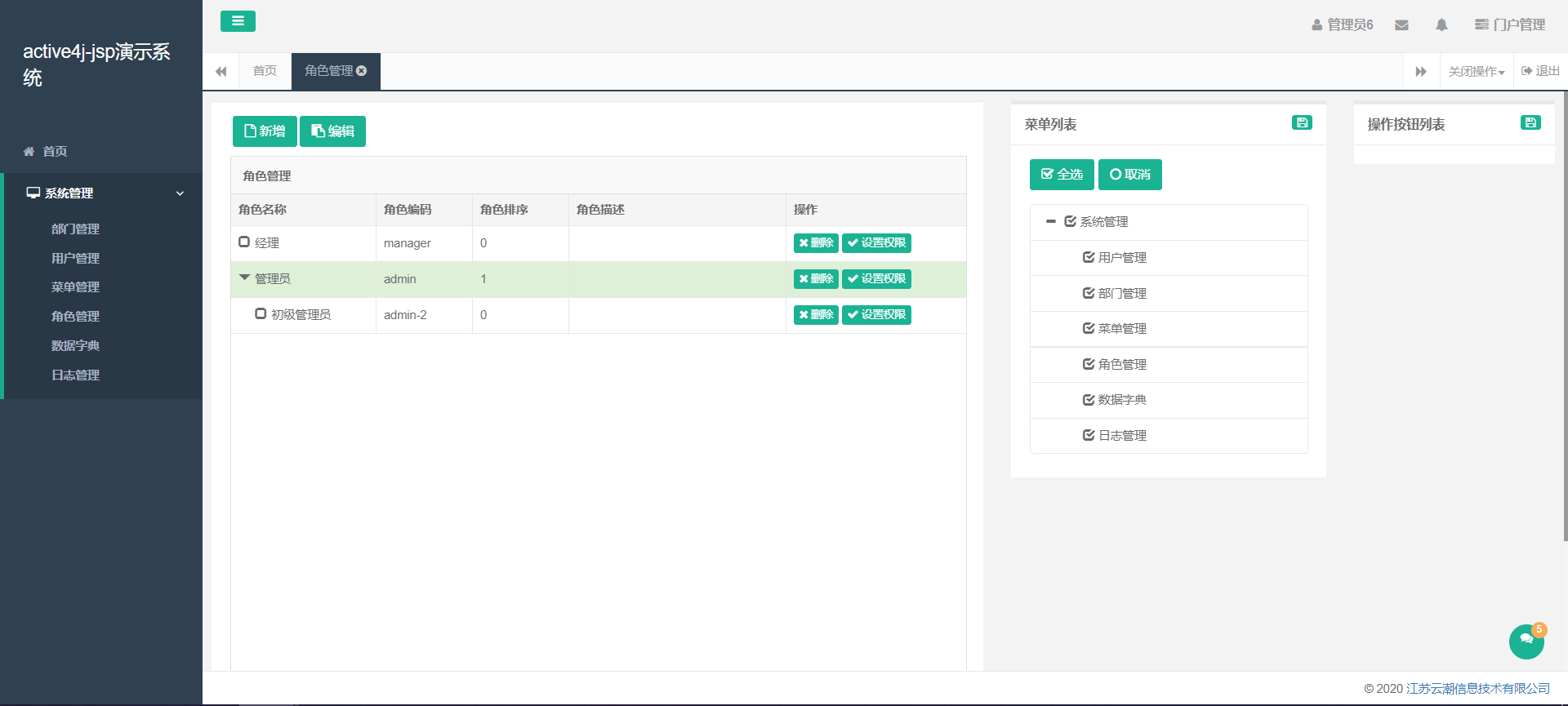Click the sidebar home icon
This screenshot has width=1568, height=706.
(x=29, y=152)
